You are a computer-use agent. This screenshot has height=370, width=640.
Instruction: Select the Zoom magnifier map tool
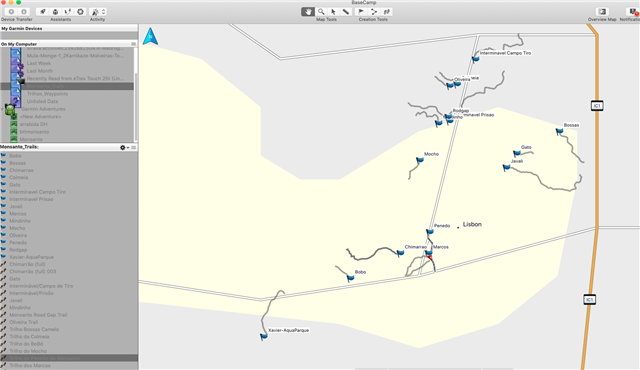click(x=321, y=12)
